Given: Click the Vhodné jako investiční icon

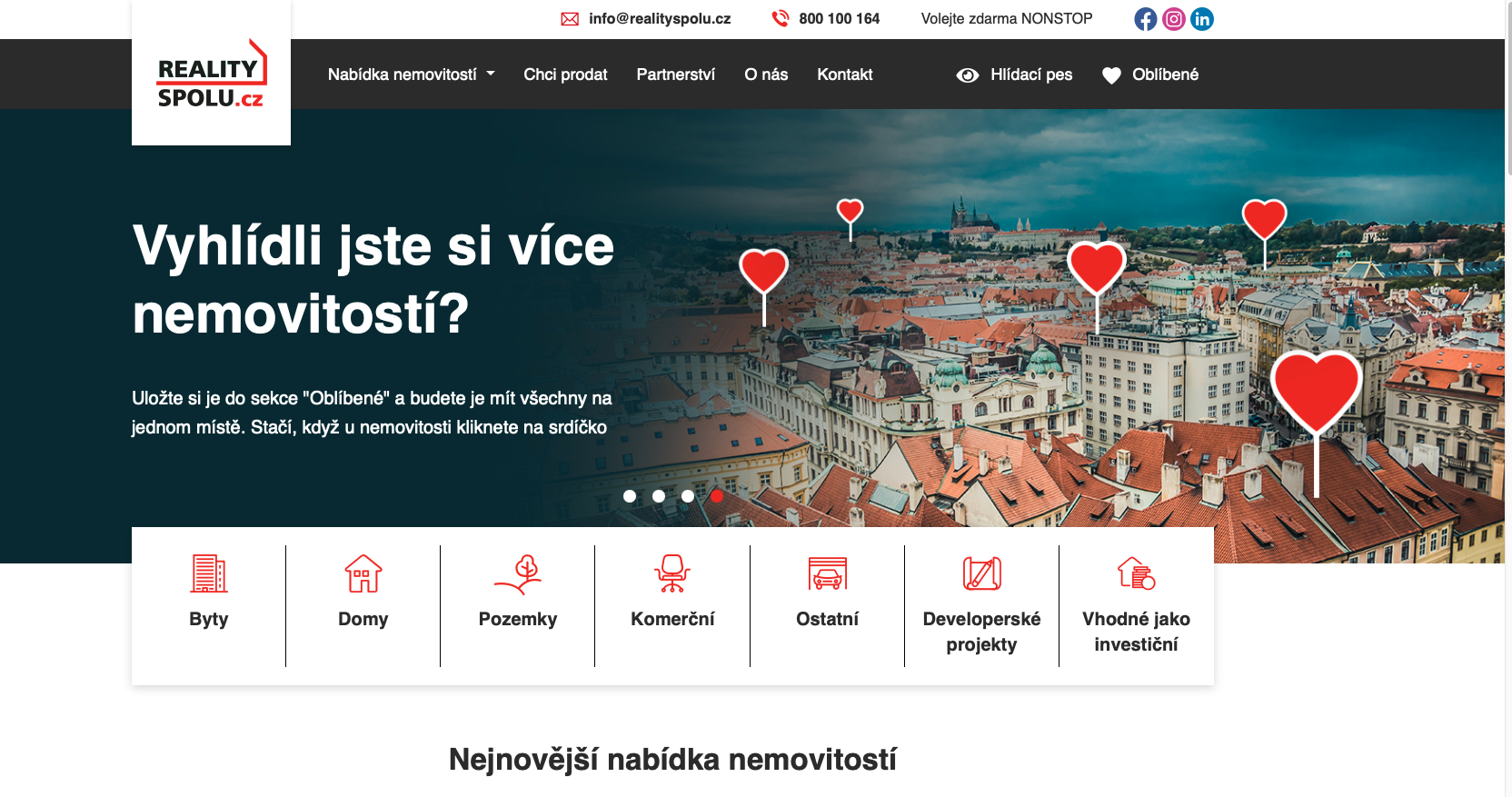Looking at the screenshot, I should click(1136, 573).
